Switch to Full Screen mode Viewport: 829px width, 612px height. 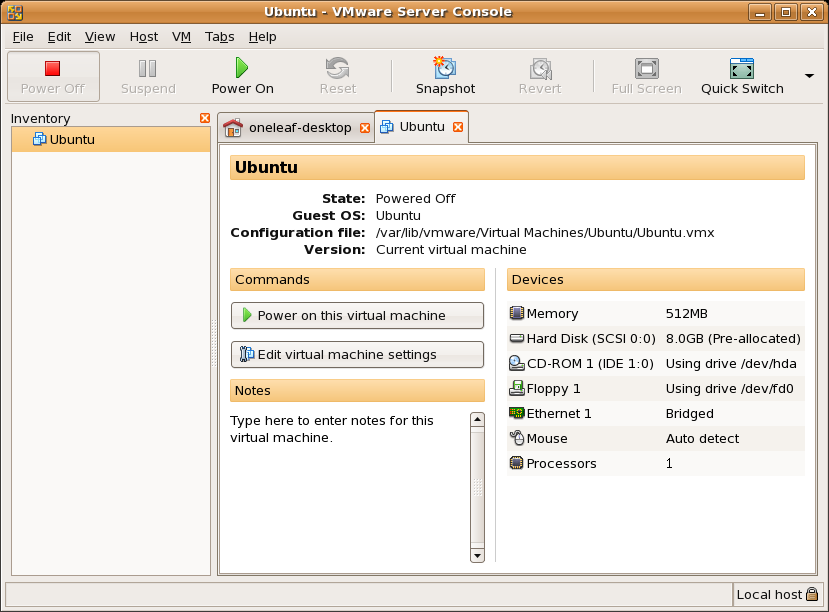[647, 77]
